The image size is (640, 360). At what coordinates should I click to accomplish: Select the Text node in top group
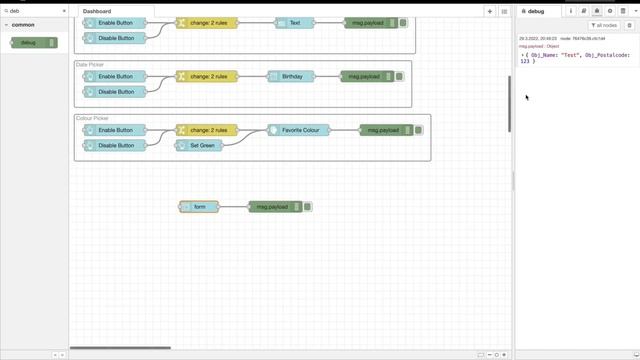point(295,23)
